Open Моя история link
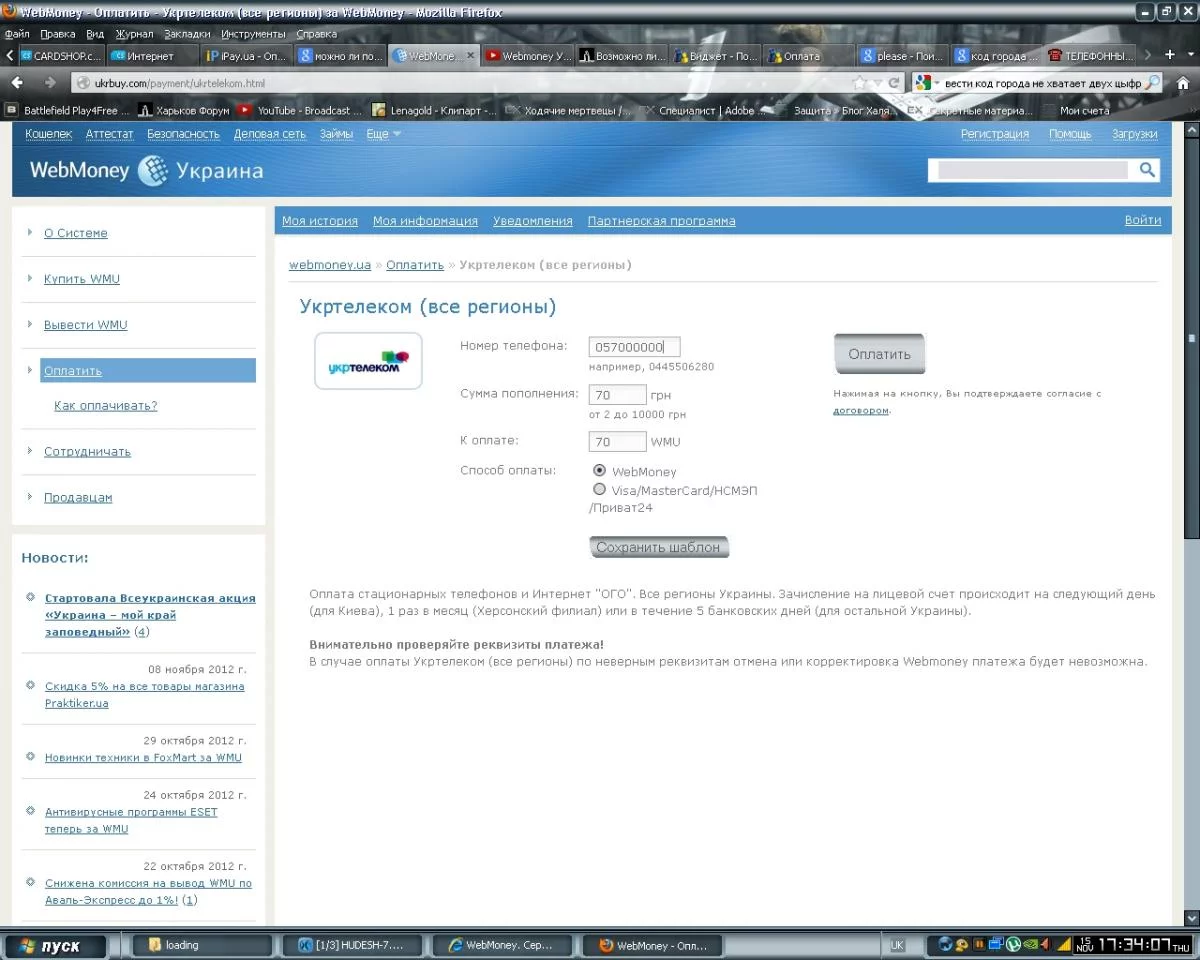 click(319, 221)
